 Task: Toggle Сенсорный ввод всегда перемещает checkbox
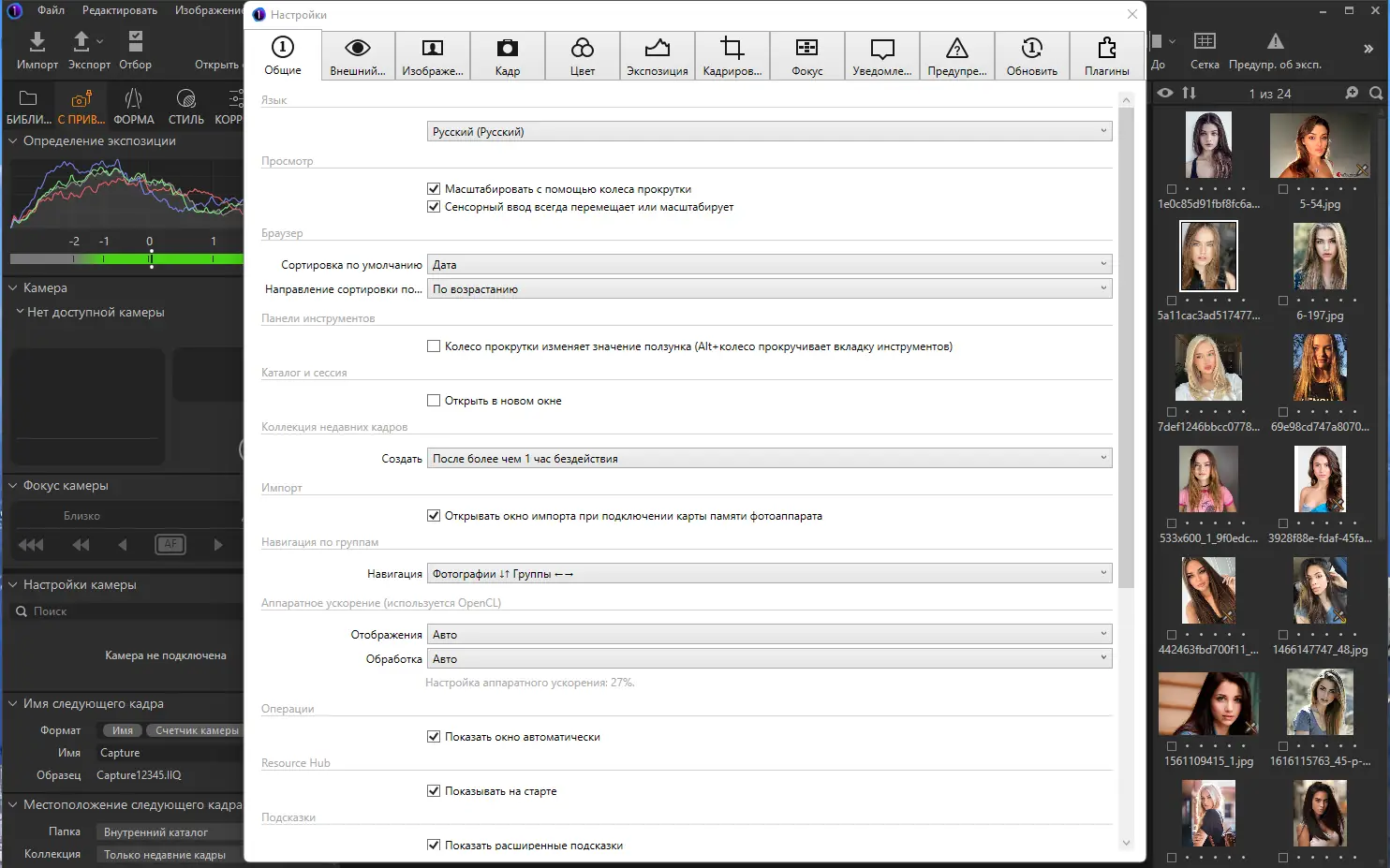[x=434, y=207]
